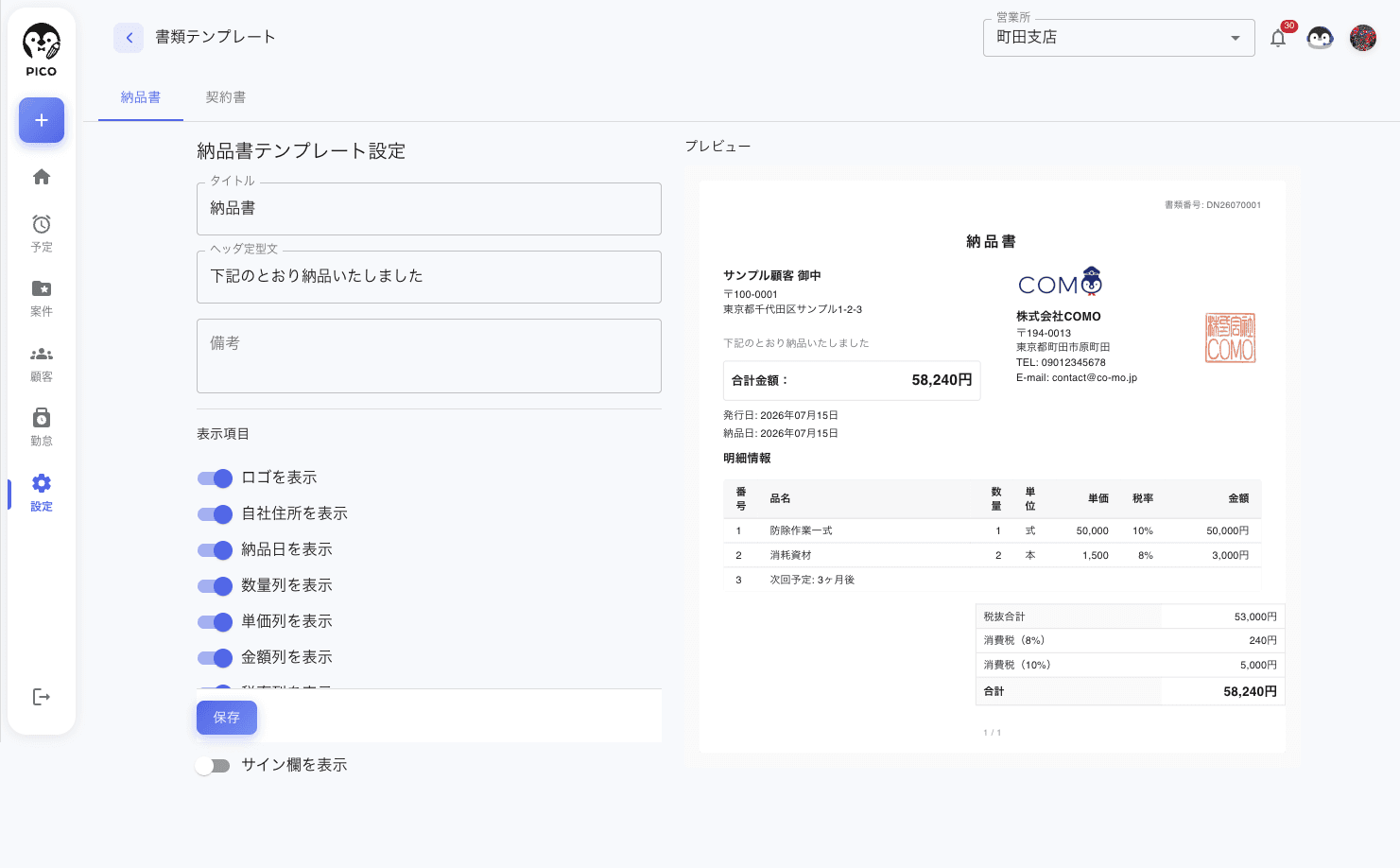Click the ヘッダ定型文 input field
Viewport: 1400px width, 868px height.
(x=429, y=277)
